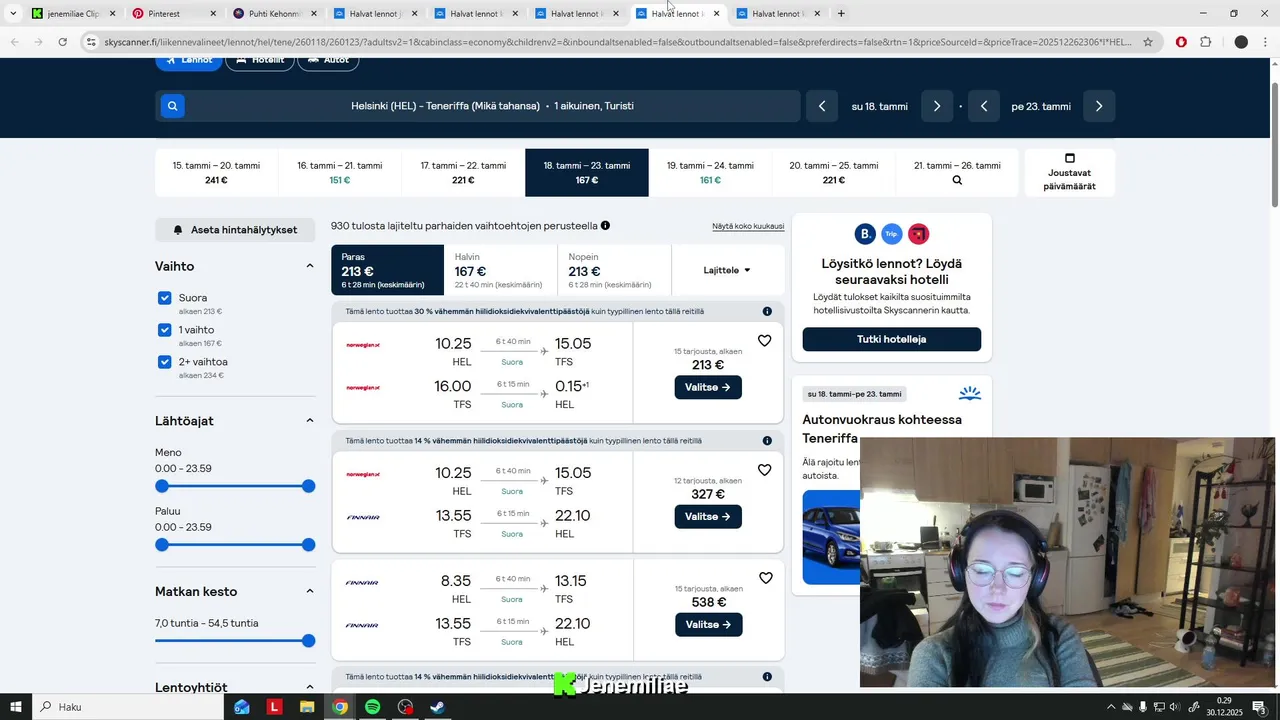Open the Lajittele sort dropdown
This screenshot has width=1280, height=720.
coord(727,270)
